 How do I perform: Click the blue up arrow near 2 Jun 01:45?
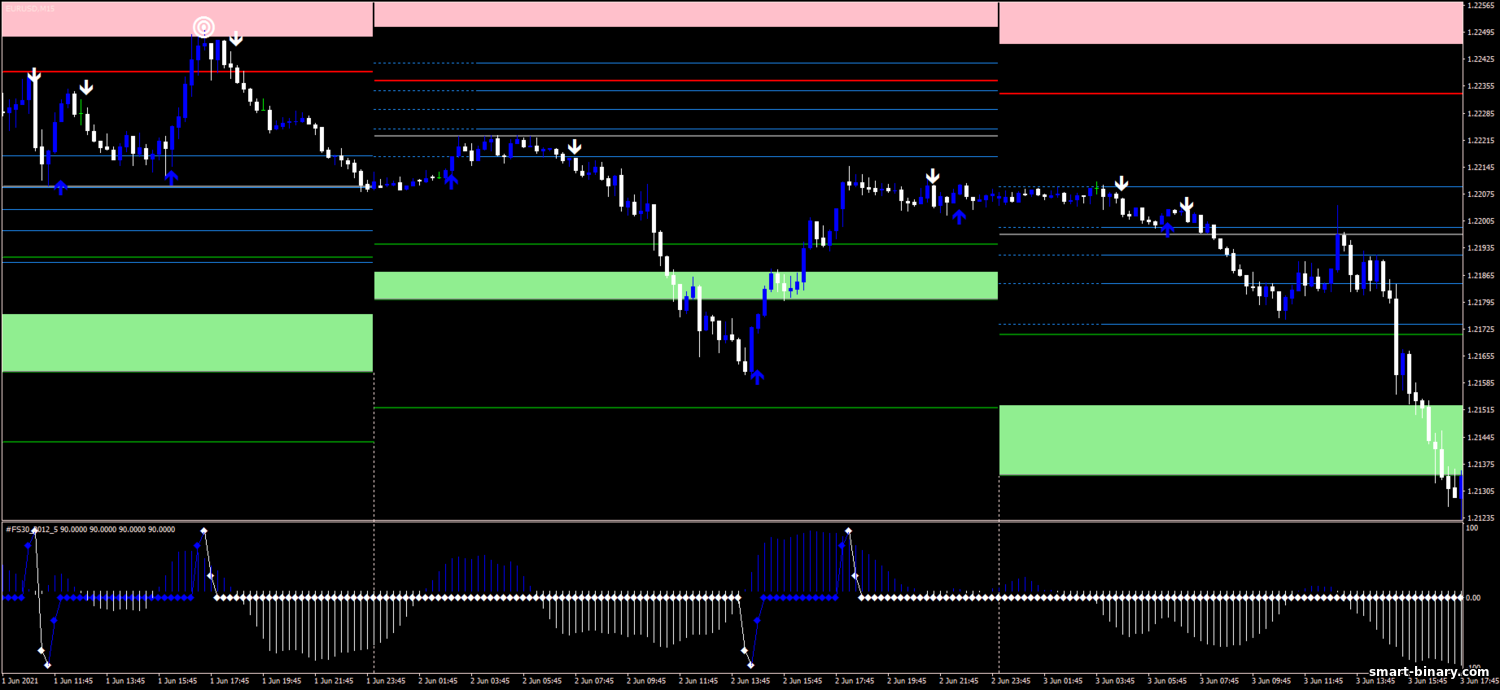pos(451,181)
